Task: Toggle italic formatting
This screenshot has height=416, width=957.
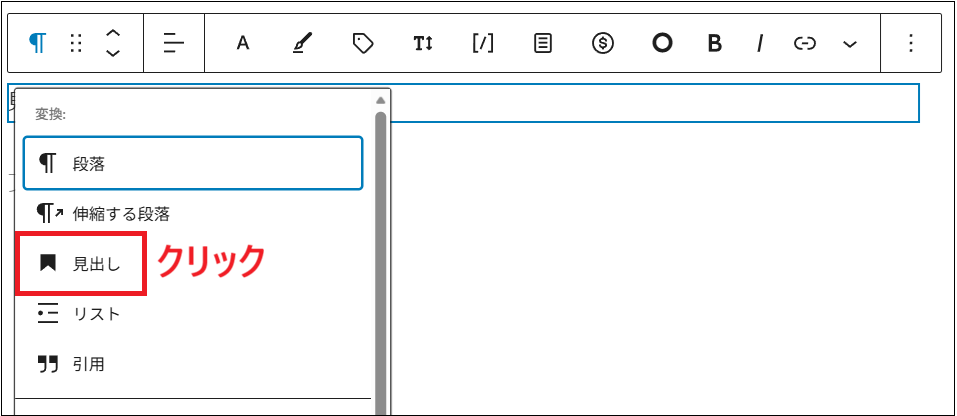Action: (760, 43)
